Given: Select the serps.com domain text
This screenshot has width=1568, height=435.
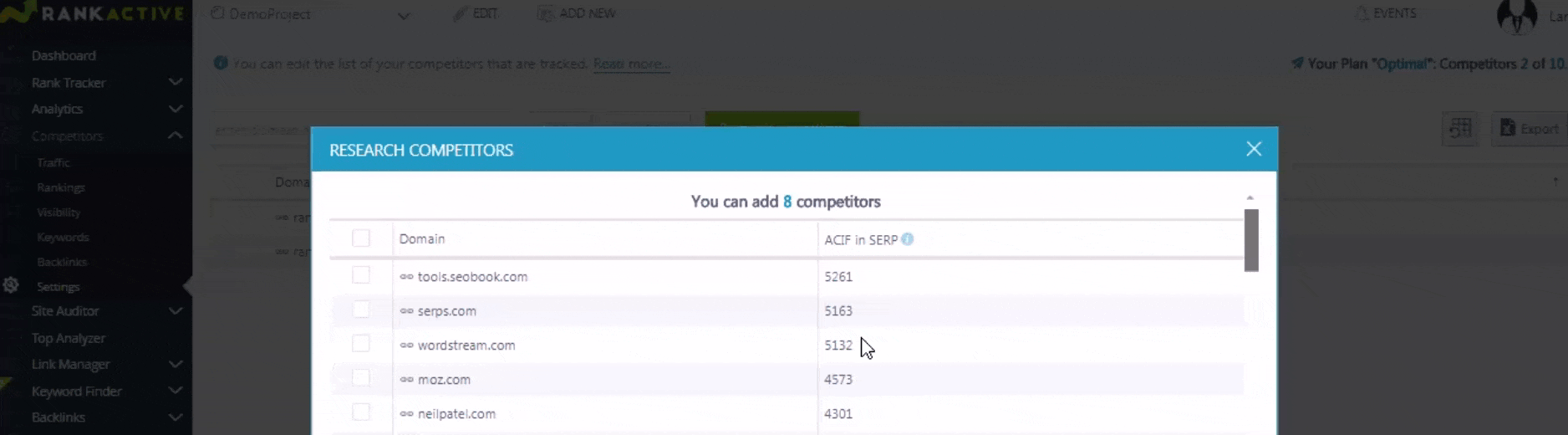Looking at the screenshot, I should pos(447,311).
